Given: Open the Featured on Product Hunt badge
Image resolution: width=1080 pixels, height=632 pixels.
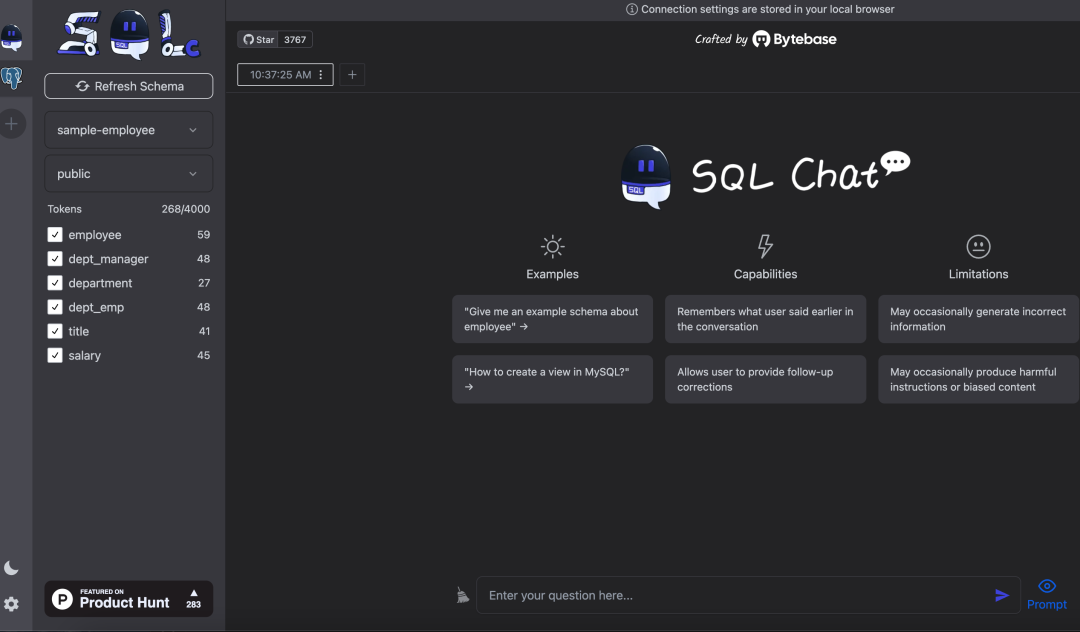Looking at the screenshot, I should (129, 599).
